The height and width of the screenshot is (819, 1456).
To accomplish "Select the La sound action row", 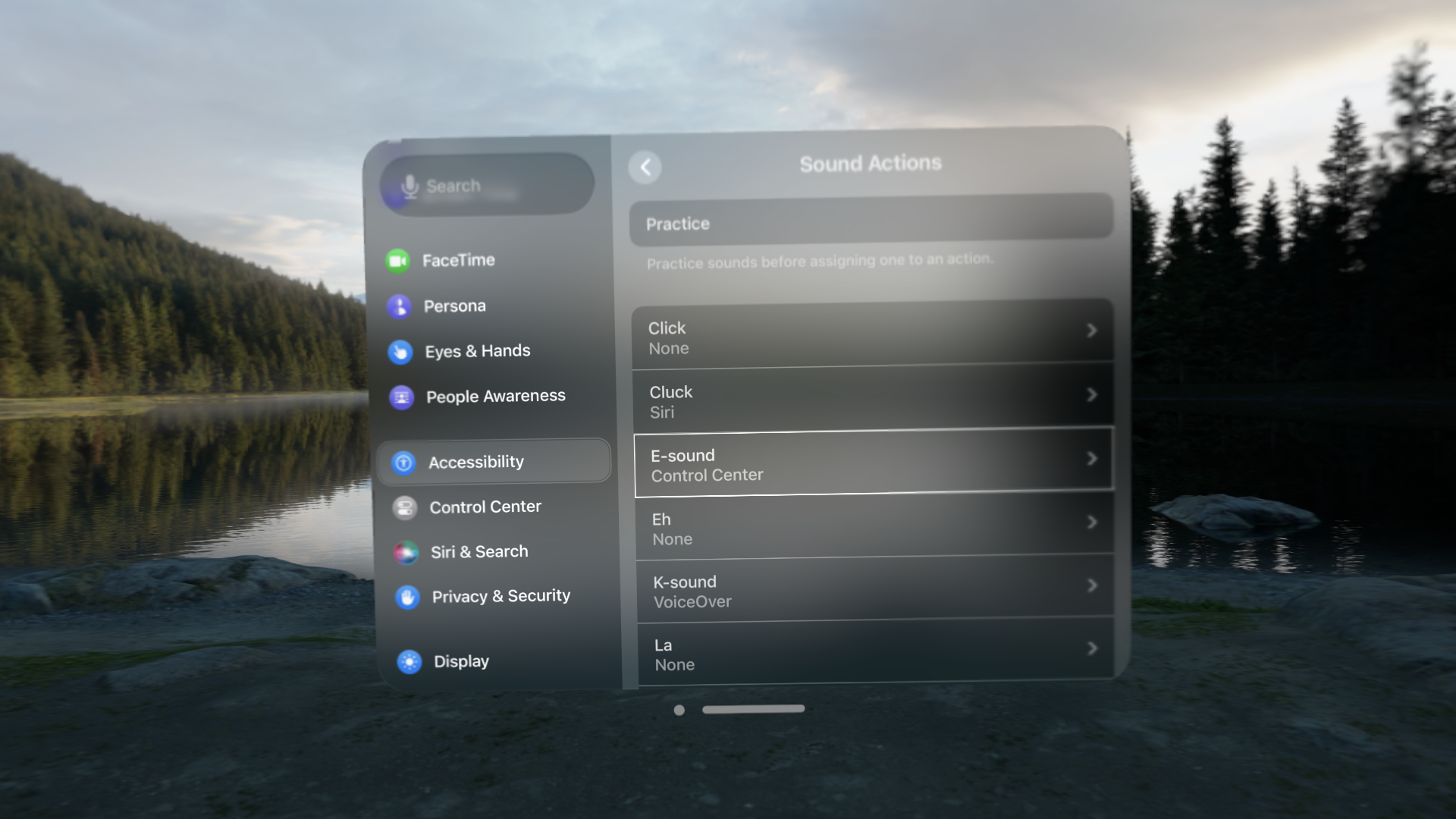I will point(872,653).
